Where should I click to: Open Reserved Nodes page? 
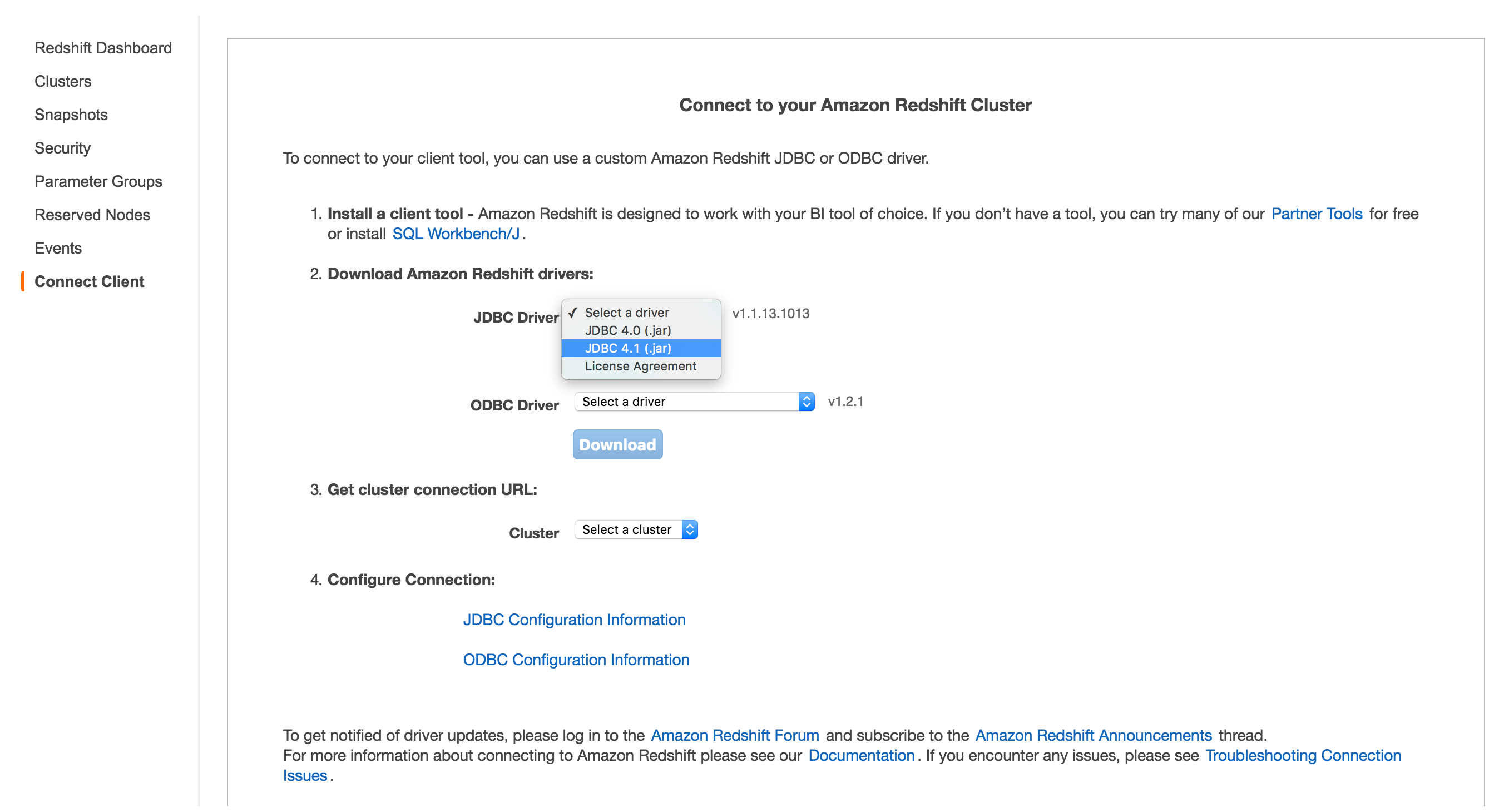tap(92, 214)
